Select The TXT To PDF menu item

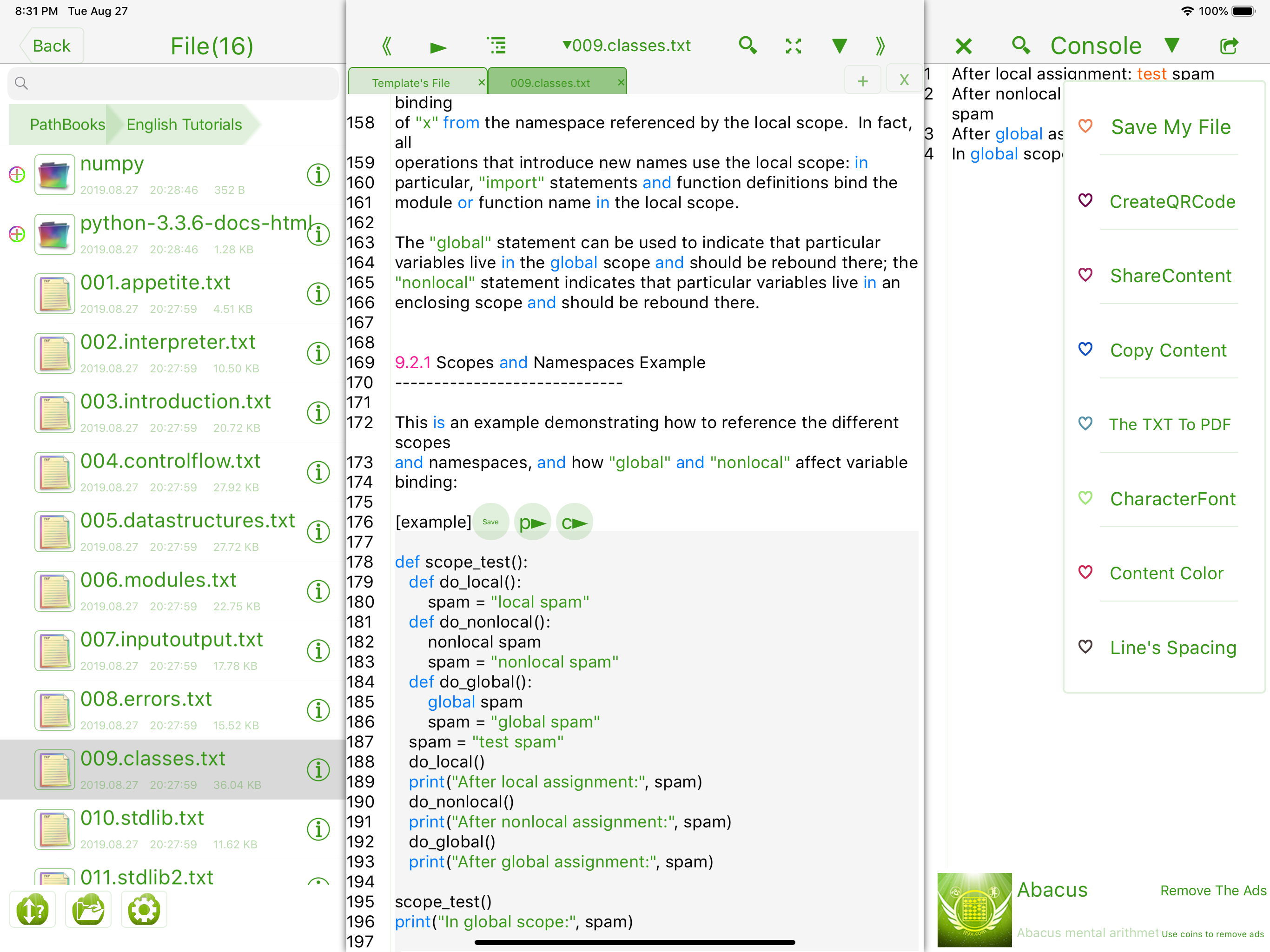point(1170,424)
